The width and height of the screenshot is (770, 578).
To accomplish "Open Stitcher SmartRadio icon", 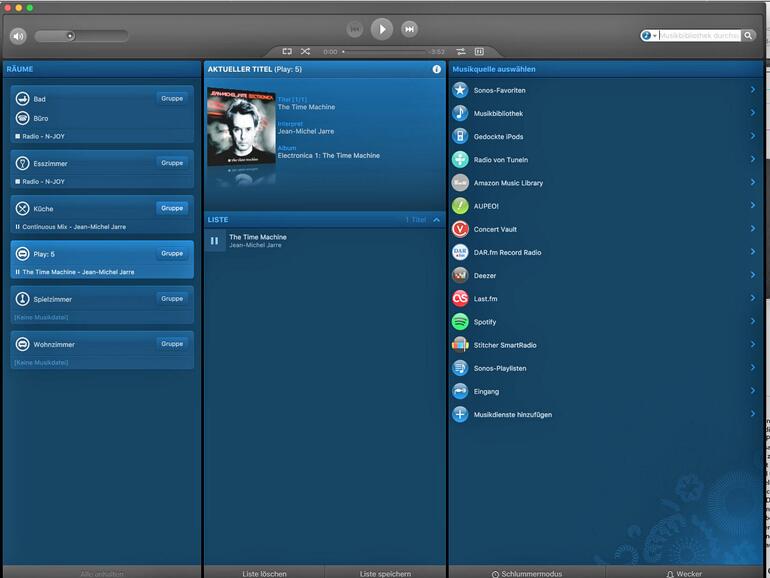I will [x=460, y=345].
